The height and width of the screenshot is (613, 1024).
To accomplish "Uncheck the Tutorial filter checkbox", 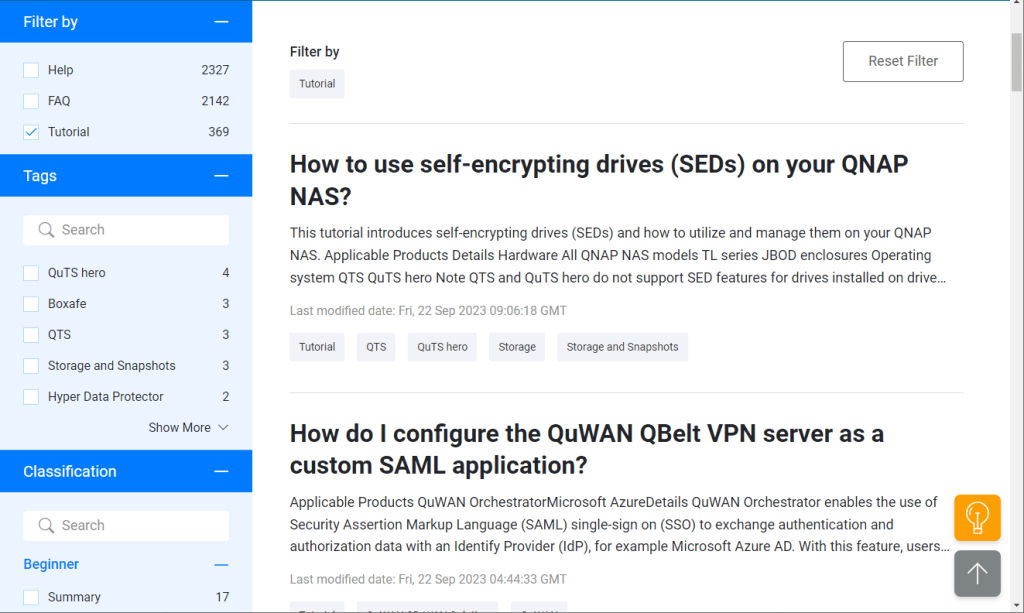I will click(x=31, y=132).
